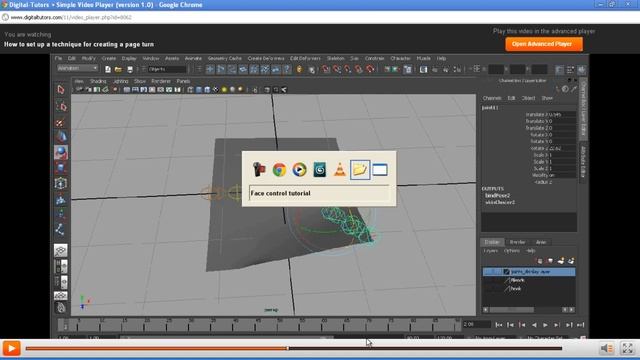The width and height of the screenshot is (640, 360).
Task: Open the Modify menu in Maya
Action: pyautogui.click(x=89, y=58)
